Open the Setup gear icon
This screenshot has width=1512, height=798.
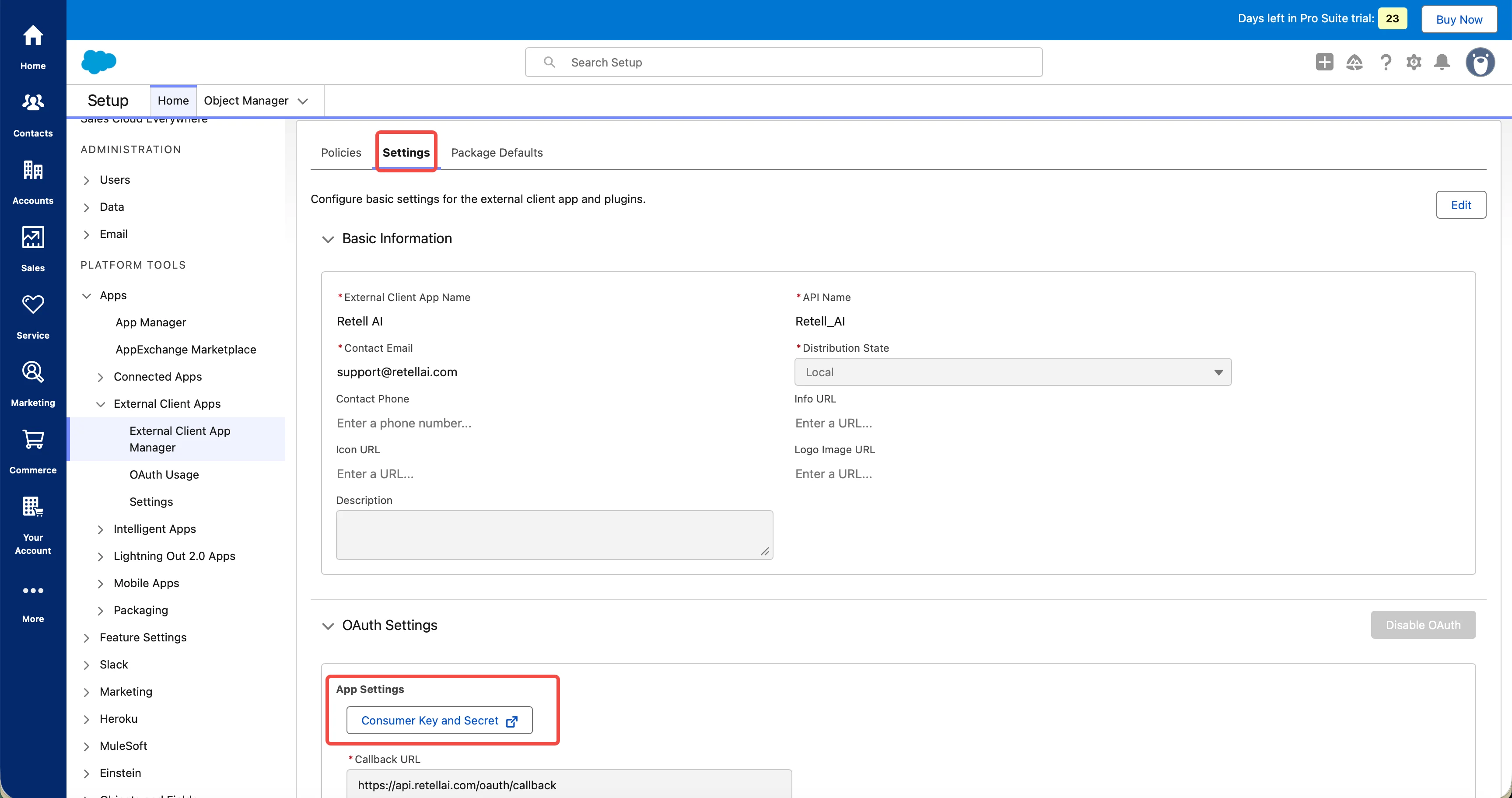click(x=1414, y=62)
